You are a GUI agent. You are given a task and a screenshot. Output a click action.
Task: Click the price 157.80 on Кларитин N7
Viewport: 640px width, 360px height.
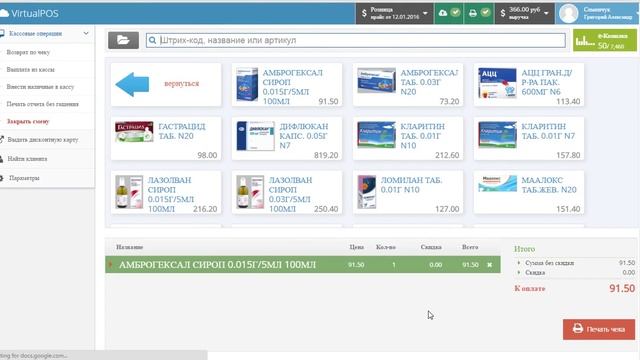coord(568,155)
